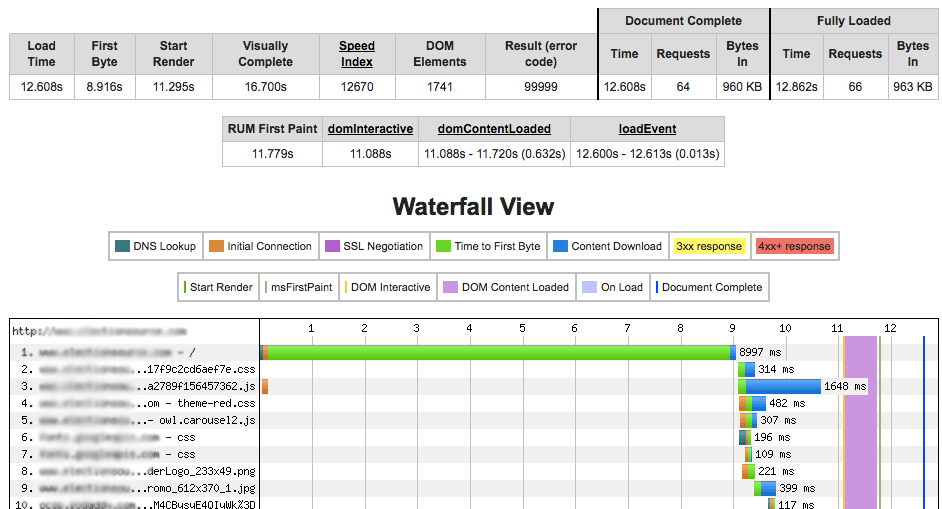Click the Speed Index value 12670
Viewport: 942px width, 509px height.
coord(357,87)
